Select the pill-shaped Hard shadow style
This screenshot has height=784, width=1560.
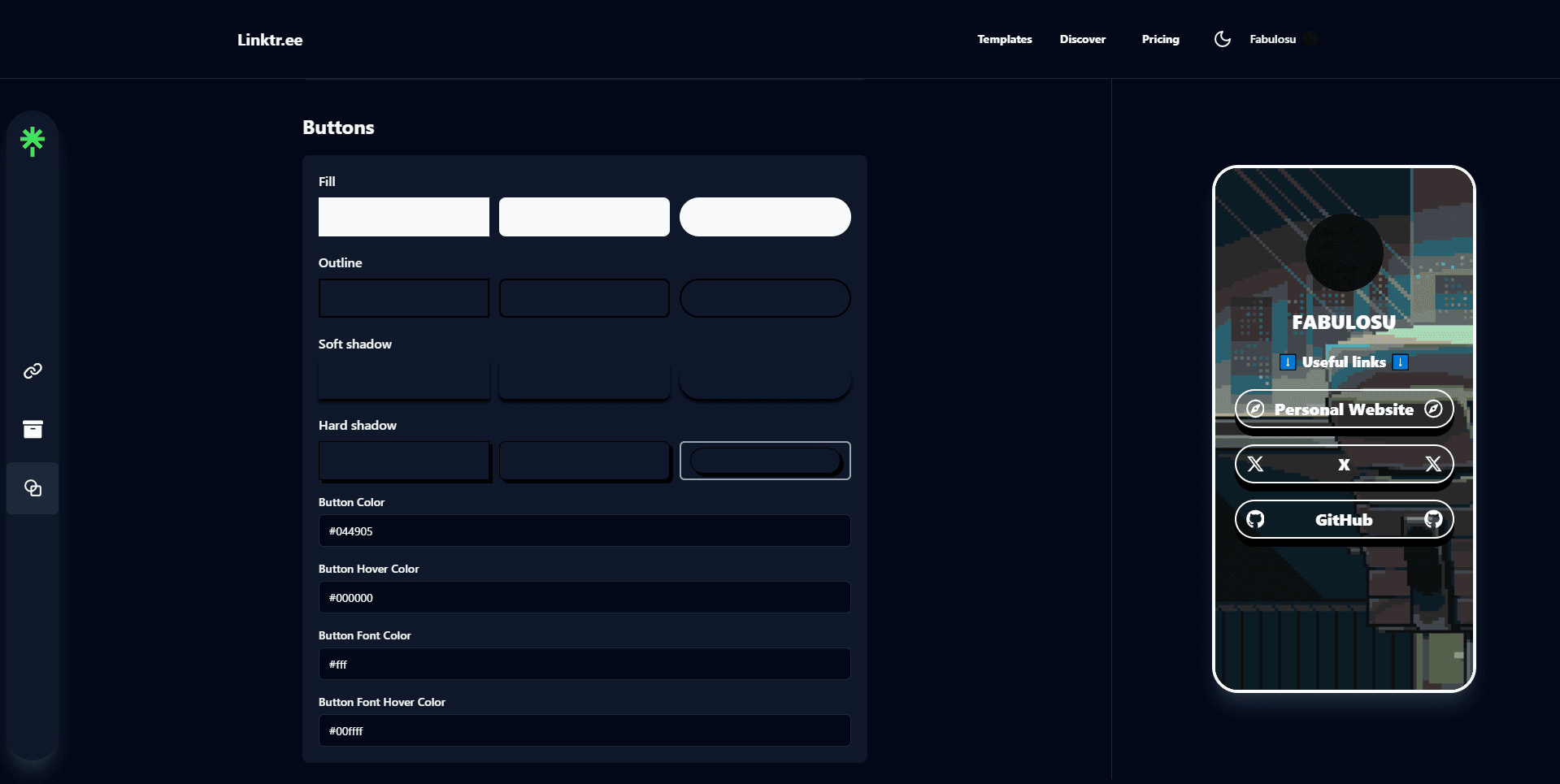coord(765,461)
